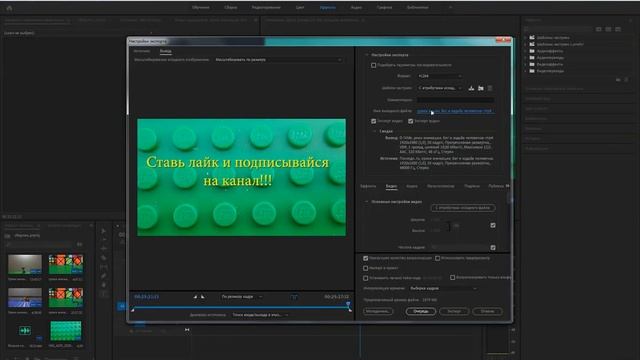Screen dimensions: 640x360
Task: Click the delete preset trash icon
Action: (x=490, y=88)
